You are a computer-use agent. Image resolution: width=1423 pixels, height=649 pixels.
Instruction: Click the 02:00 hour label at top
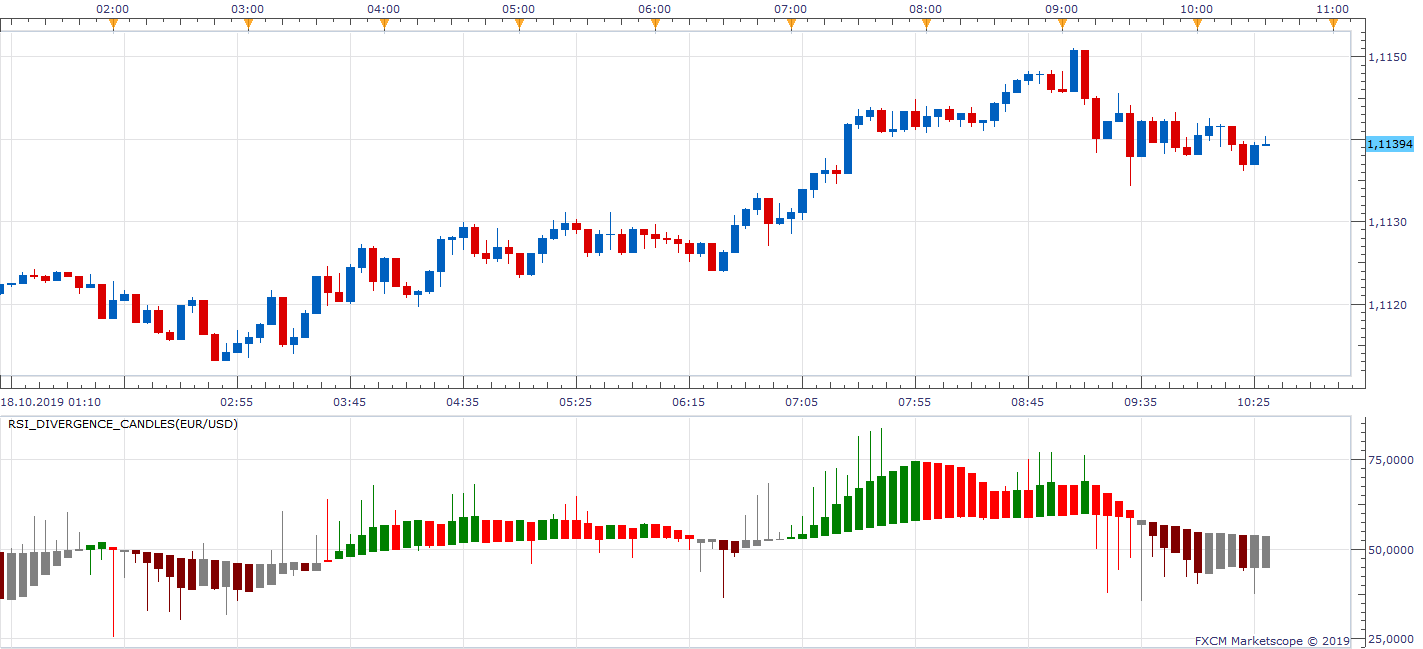(x=112, y=9)
